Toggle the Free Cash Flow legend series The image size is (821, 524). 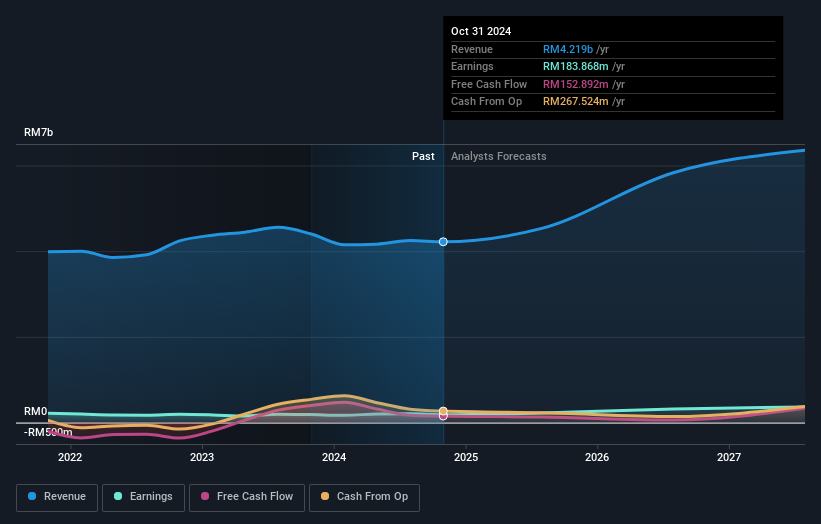pos(247,497)
